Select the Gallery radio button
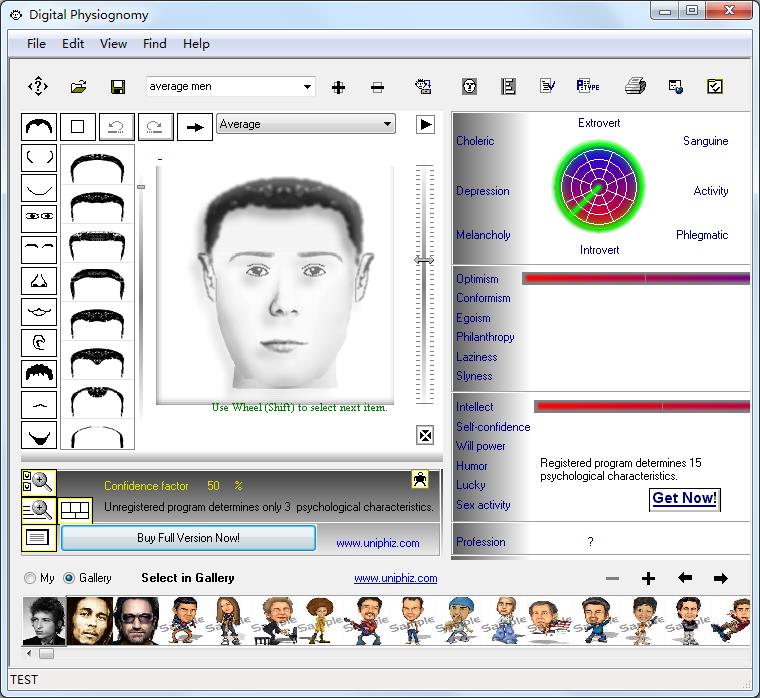760x698 pixels. pos(69,578)
